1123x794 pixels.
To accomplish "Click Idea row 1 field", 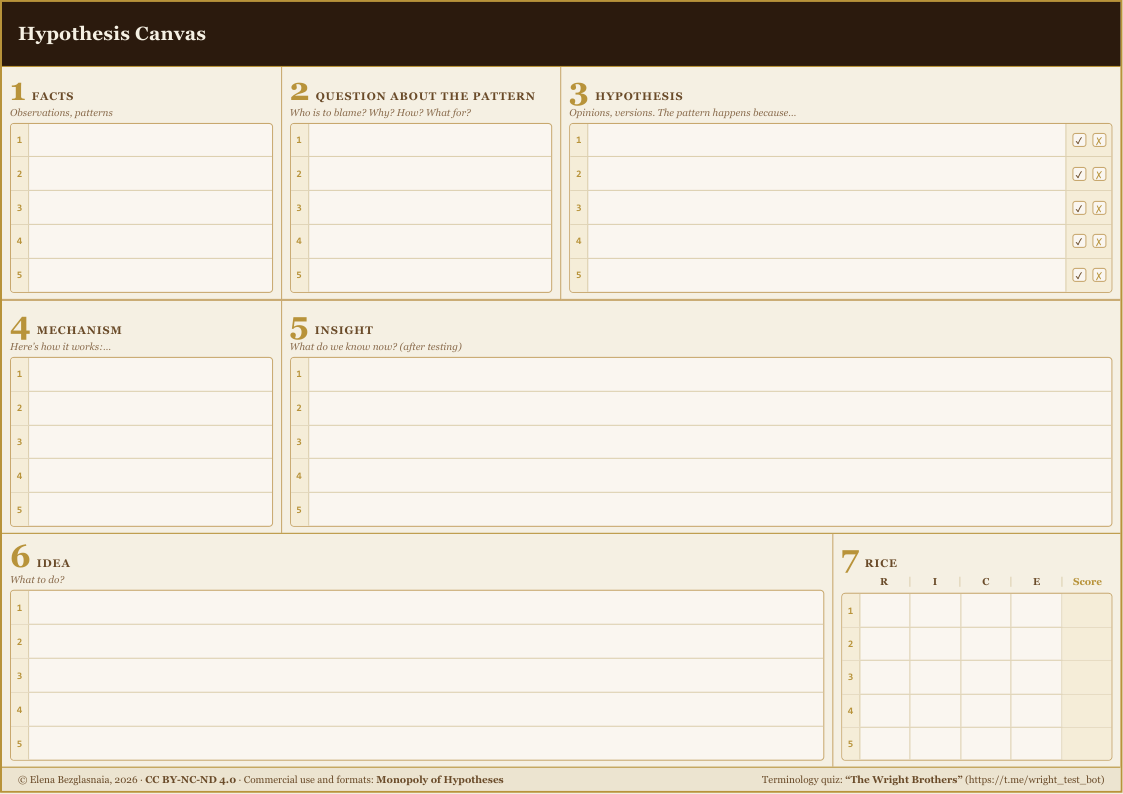I will click(426, 608).
